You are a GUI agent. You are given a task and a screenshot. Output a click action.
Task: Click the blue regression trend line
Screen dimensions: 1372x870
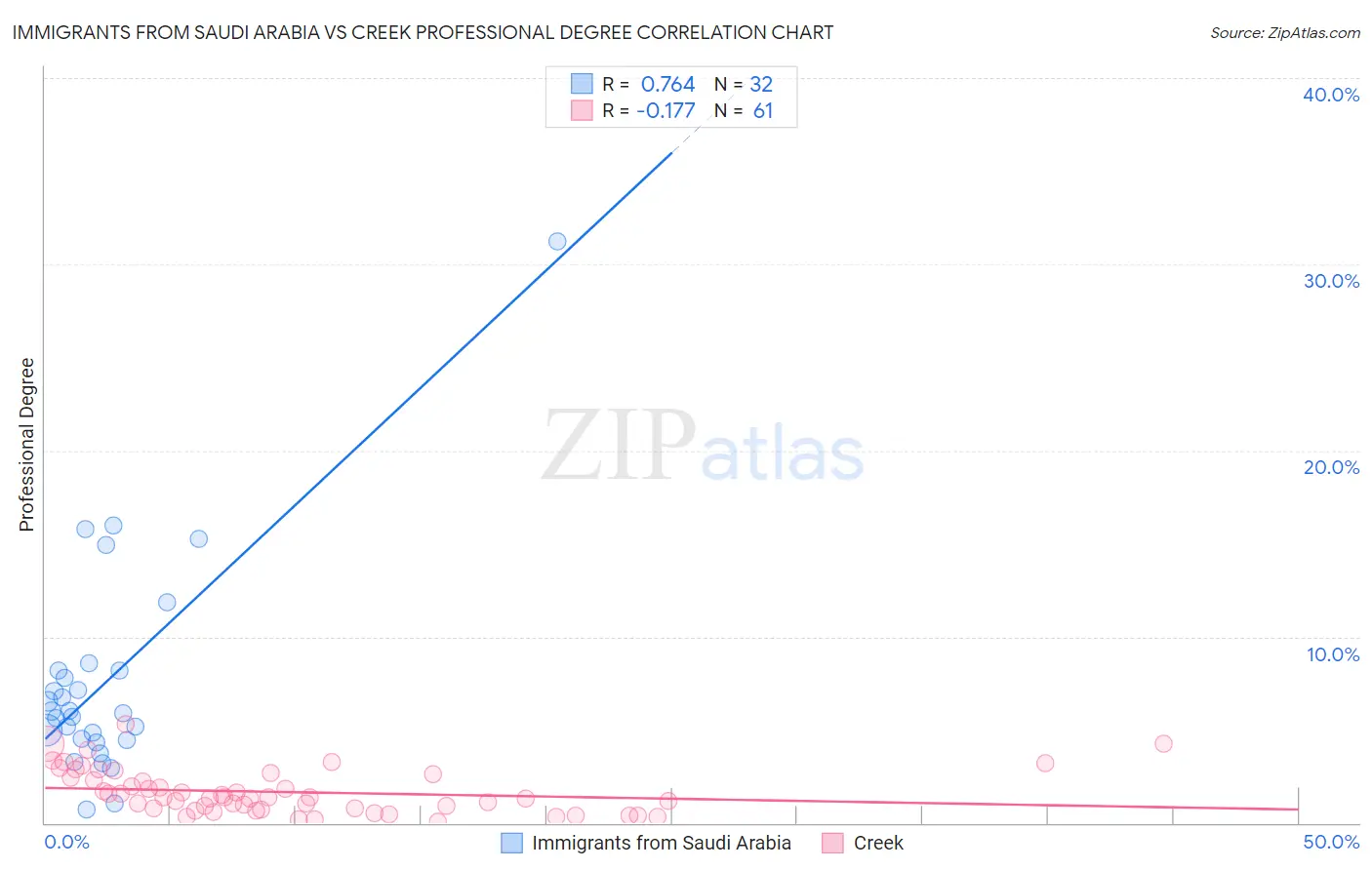(x=359, y=446)
